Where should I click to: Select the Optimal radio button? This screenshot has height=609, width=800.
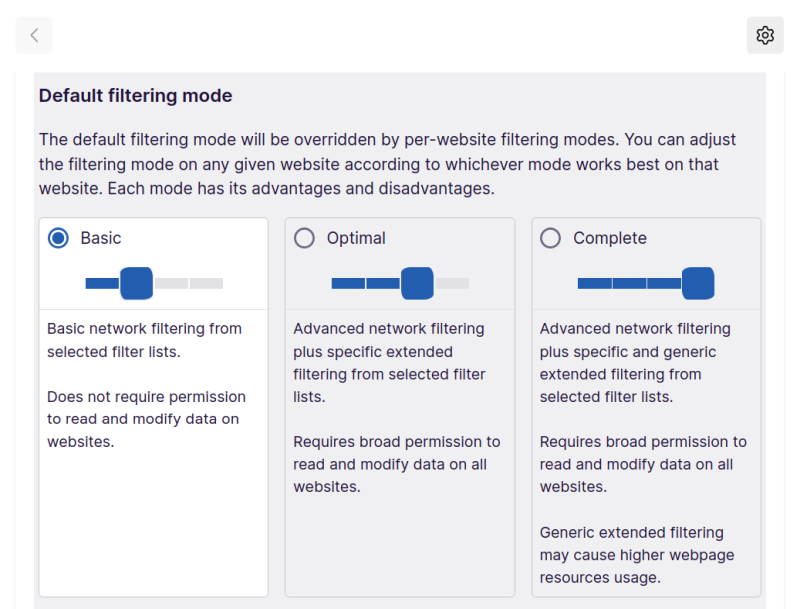(x=305, y=238)
